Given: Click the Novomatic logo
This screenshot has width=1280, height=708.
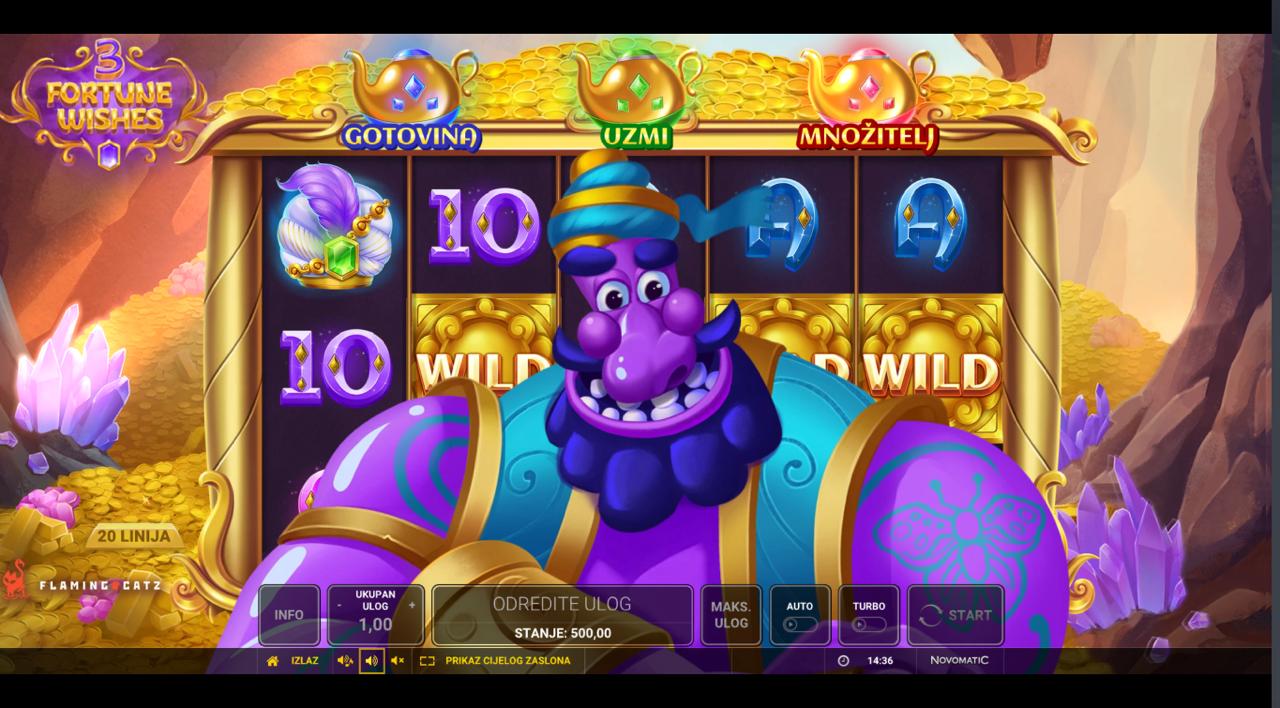Looking at the screenshot, I should (x=959, y=661).
